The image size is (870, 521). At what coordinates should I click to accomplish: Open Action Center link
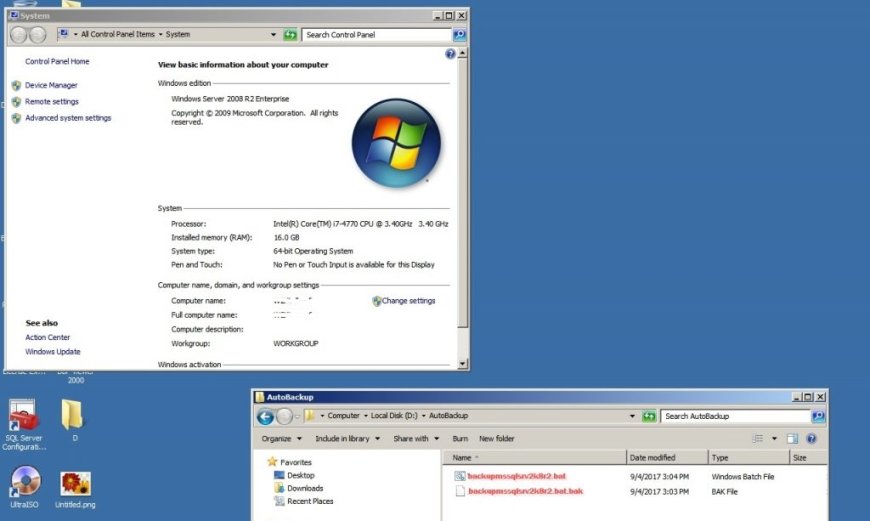click(48, 337)
